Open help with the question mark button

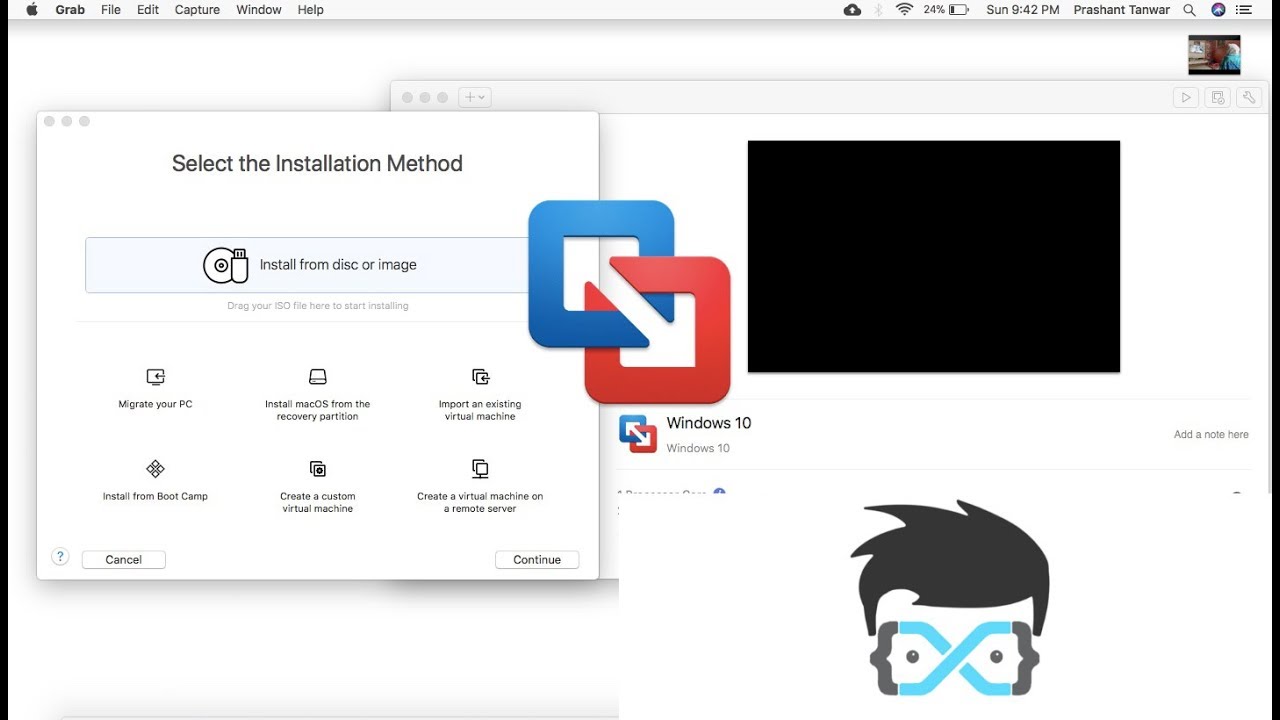pos(60,557)
